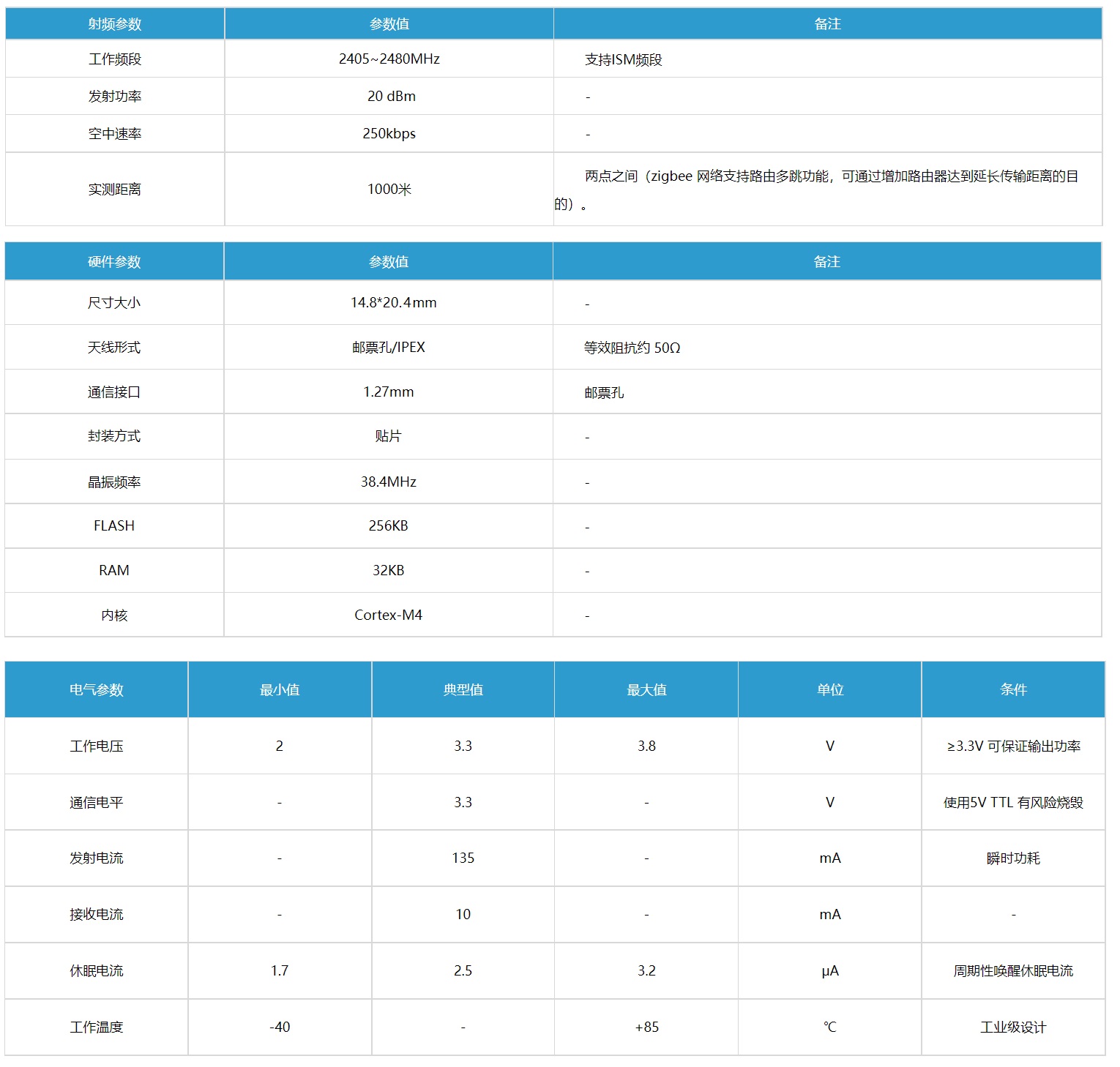Viewport: 1120px width, 1067px height.
Task: Click the 射频参数 header cell
Action: click(115, 24)
